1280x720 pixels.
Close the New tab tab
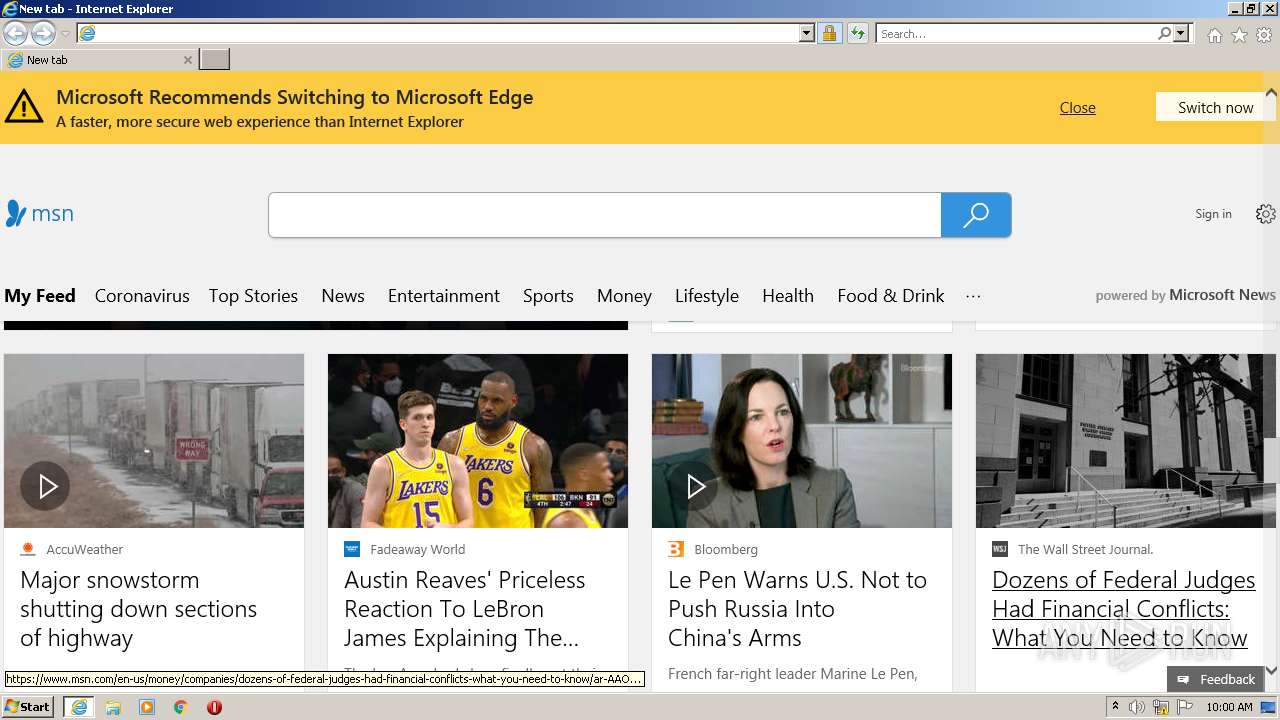[187, 60]
